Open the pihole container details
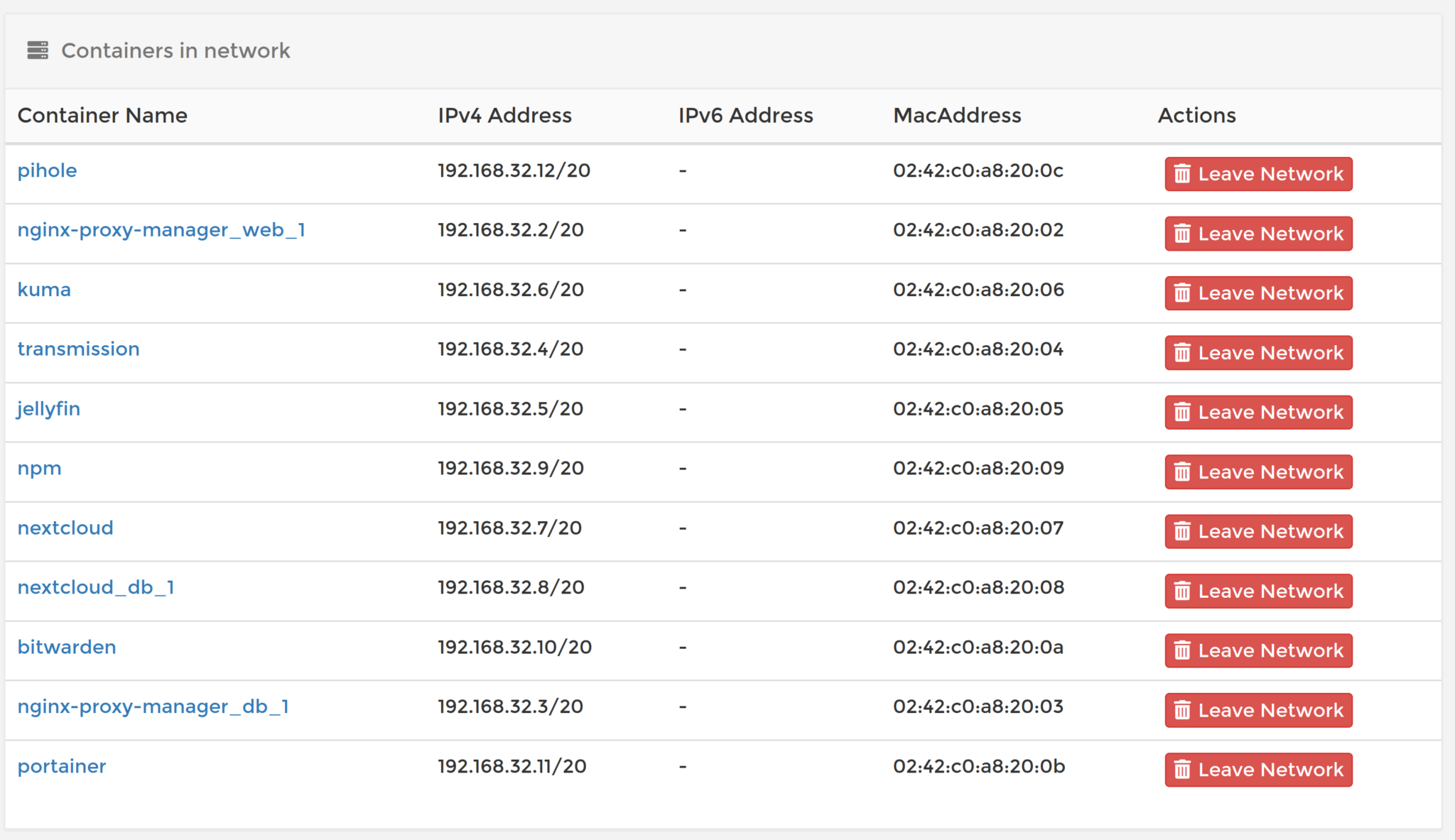 [x=47, y=170]
